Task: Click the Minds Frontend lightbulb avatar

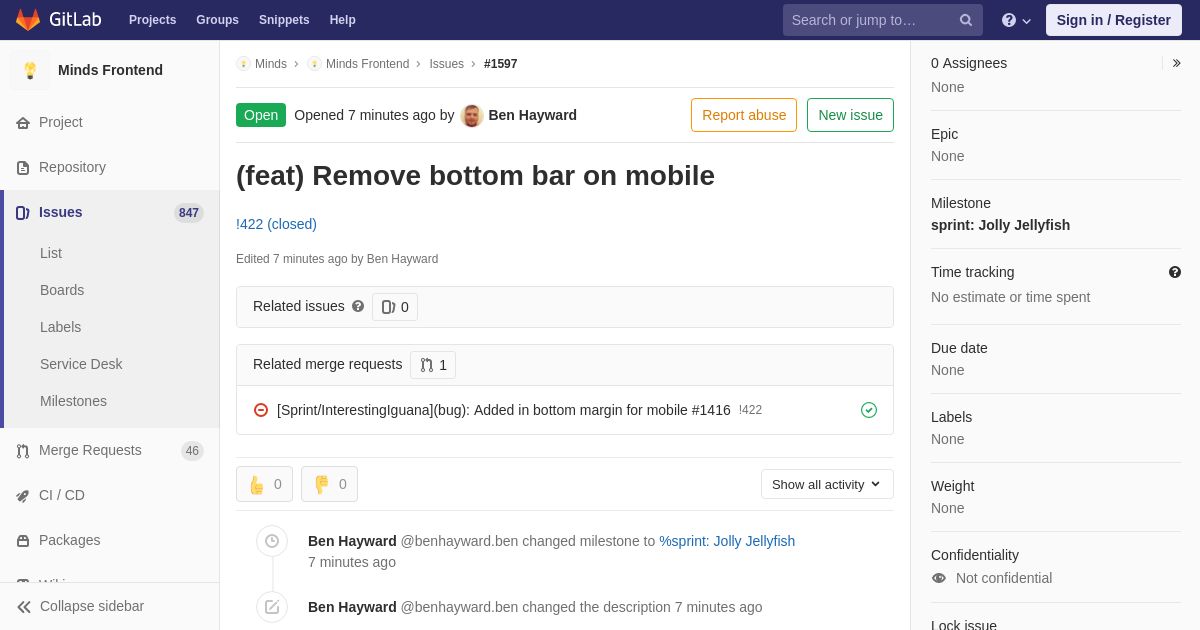Action: tap(30, 70)
